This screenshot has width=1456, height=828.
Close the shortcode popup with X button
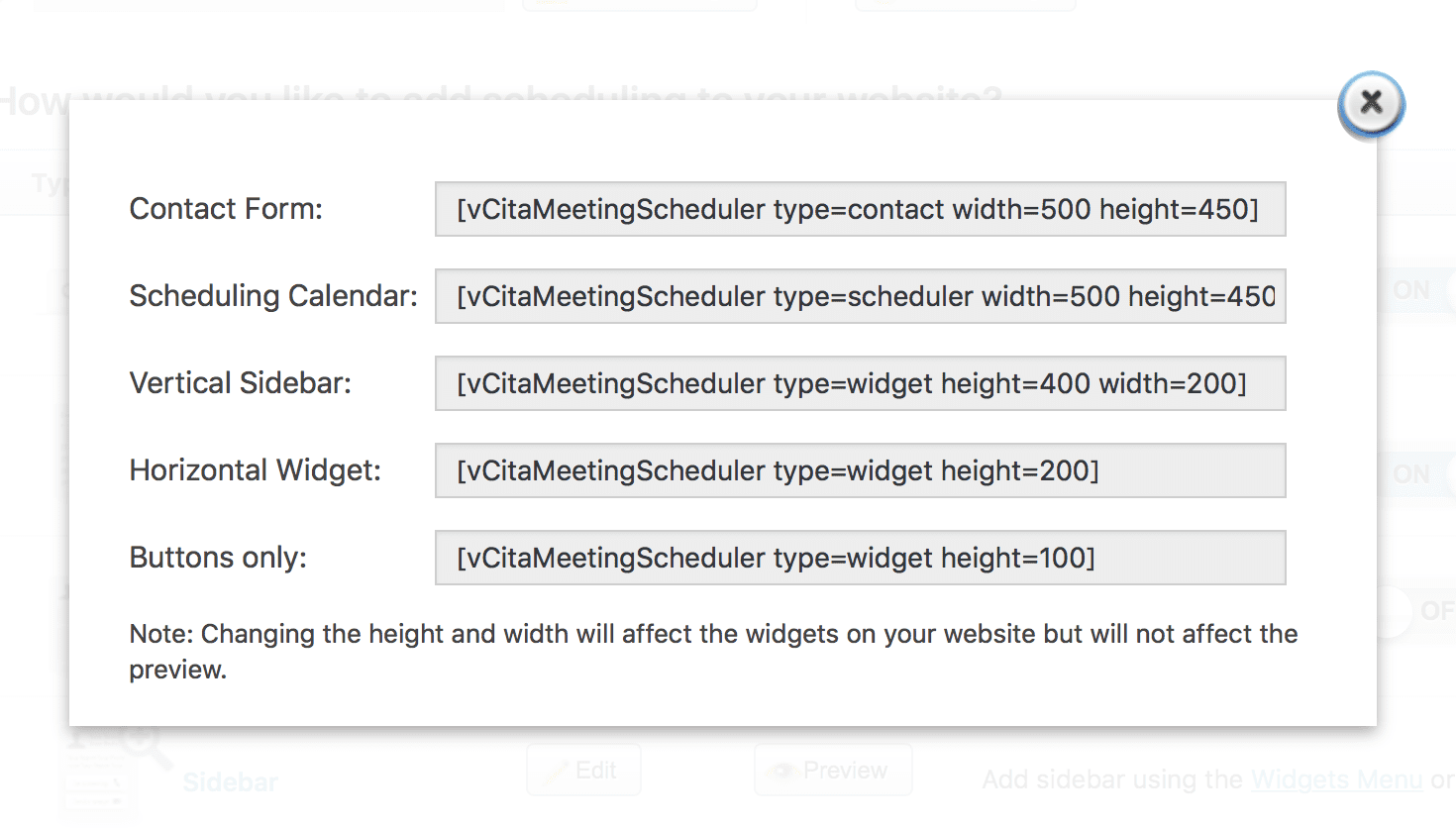1371,103
